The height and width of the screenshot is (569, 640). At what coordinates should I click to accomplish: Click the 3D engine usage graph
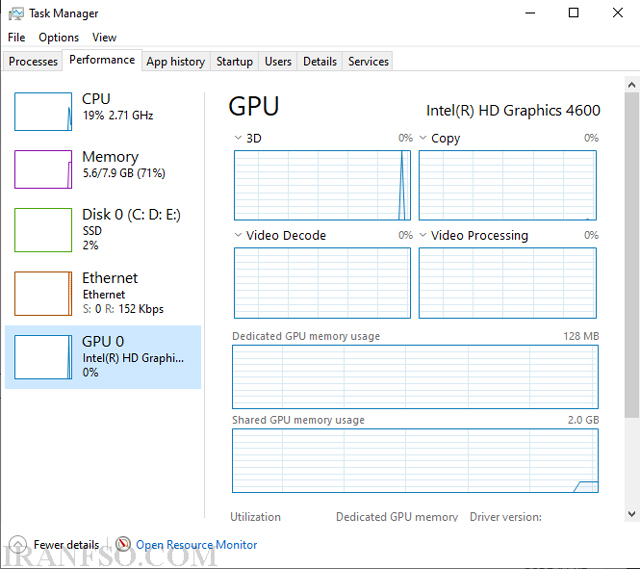(322, 185)
